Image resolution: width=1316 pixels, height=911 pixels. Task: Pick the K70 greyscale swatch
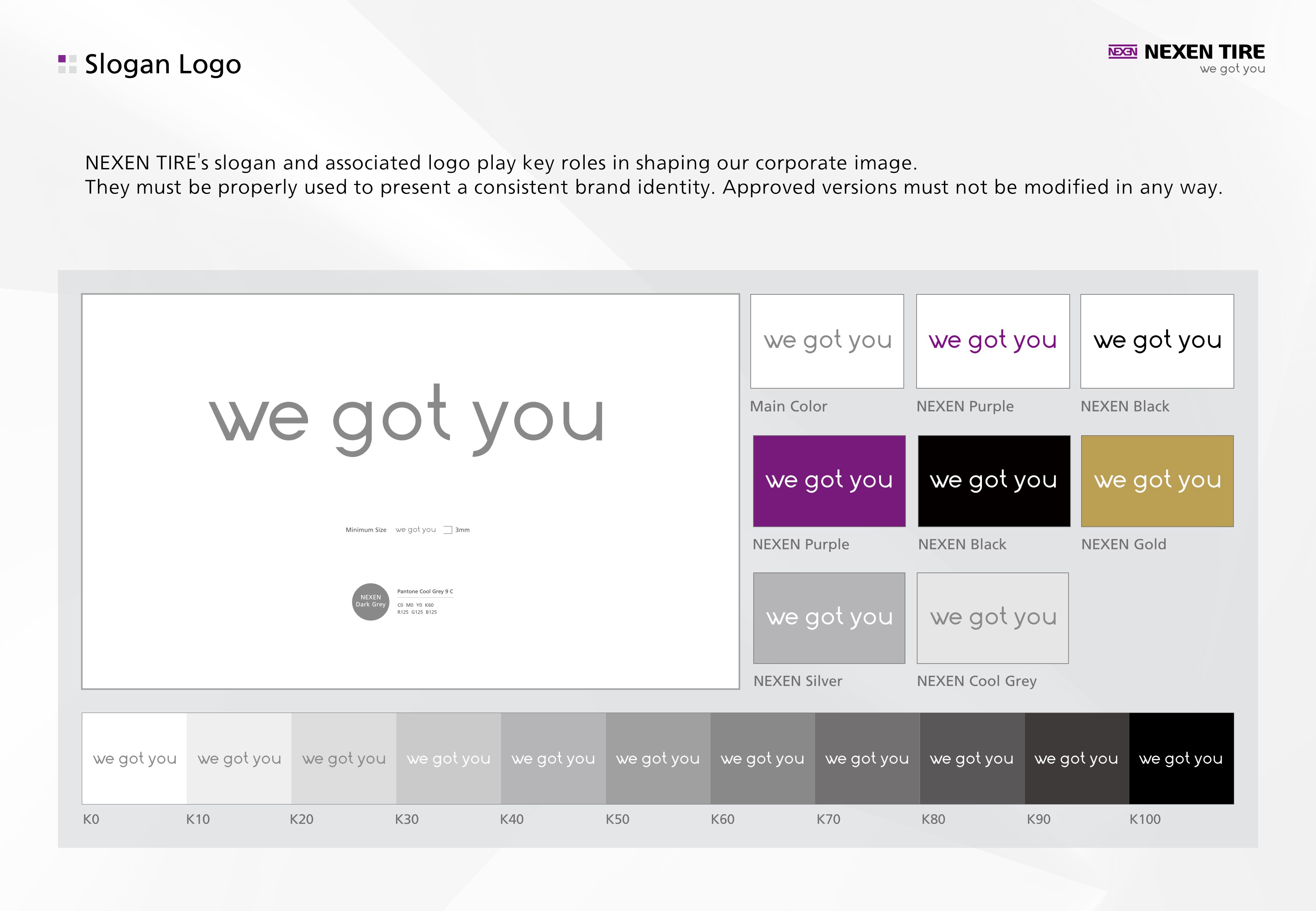[867, 759]
